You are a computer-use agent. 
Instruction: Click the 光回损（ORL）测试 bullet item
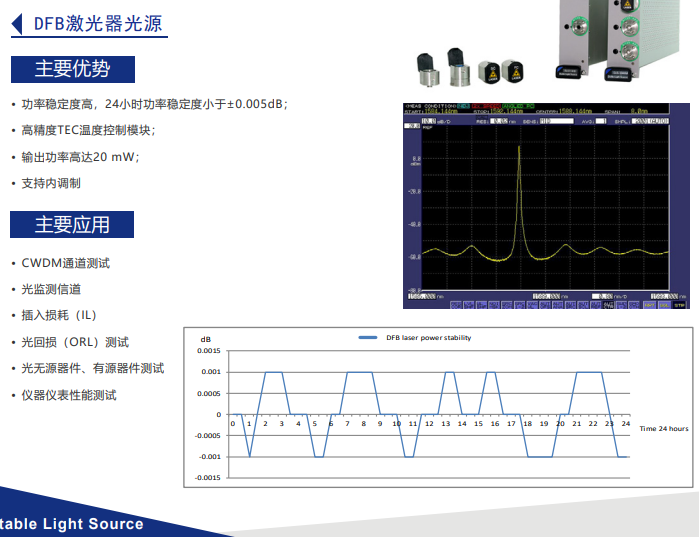(75, 342)
